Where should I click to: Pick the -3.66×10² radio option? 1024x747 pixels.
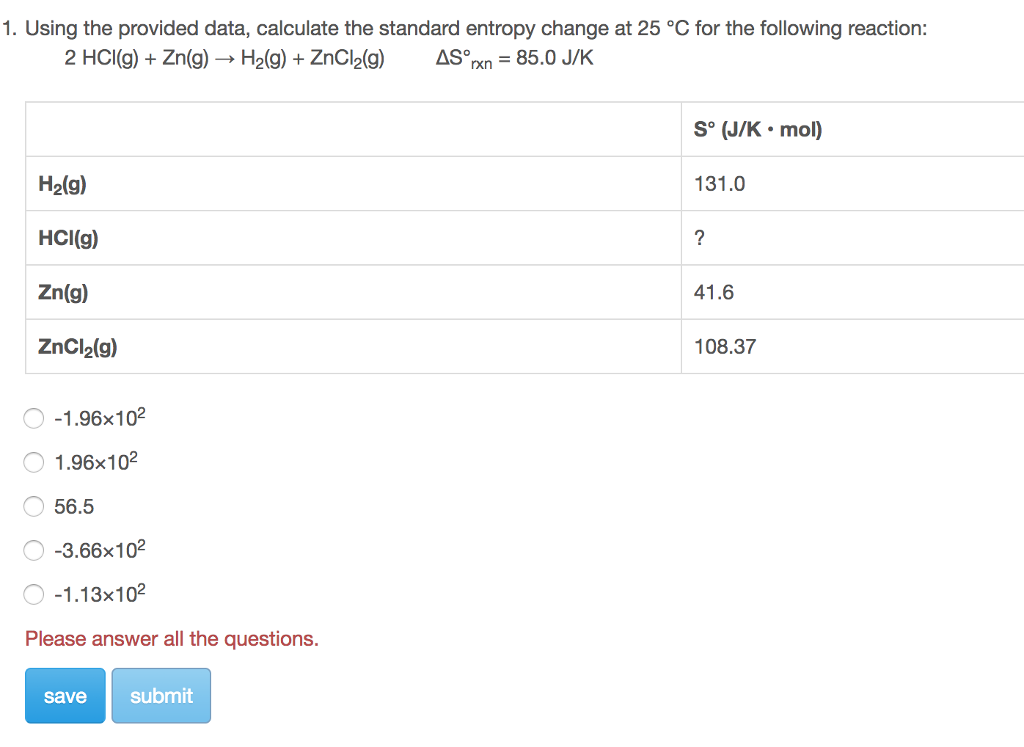click(33, 550)
